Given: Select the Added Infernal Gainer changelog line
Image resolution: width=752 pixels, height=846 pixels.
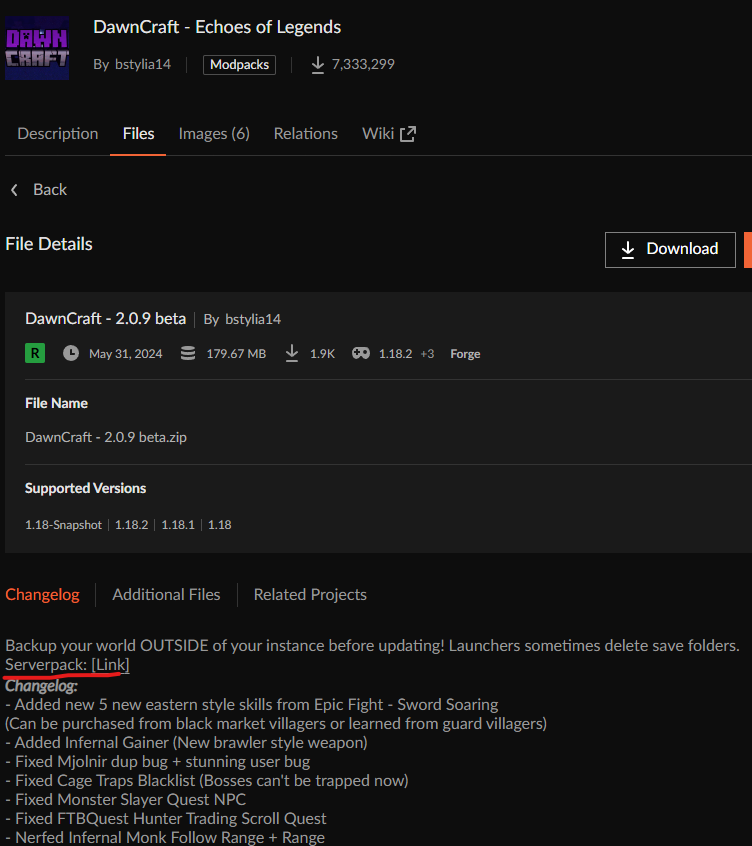Looking at the screenshot, I should tap(186, 743).
